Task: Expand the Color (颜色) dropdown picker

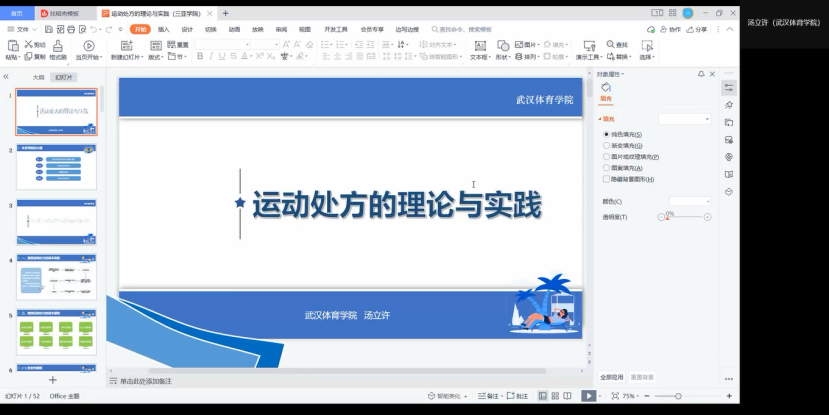Action: pyautogui.click(x=689, y=201)
